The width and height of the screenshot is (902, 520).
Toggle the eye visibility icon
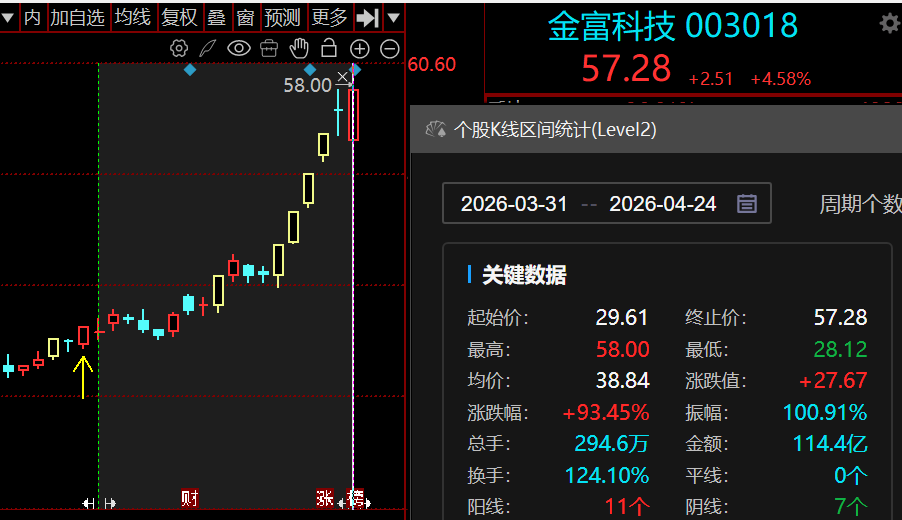click(239, 48)
